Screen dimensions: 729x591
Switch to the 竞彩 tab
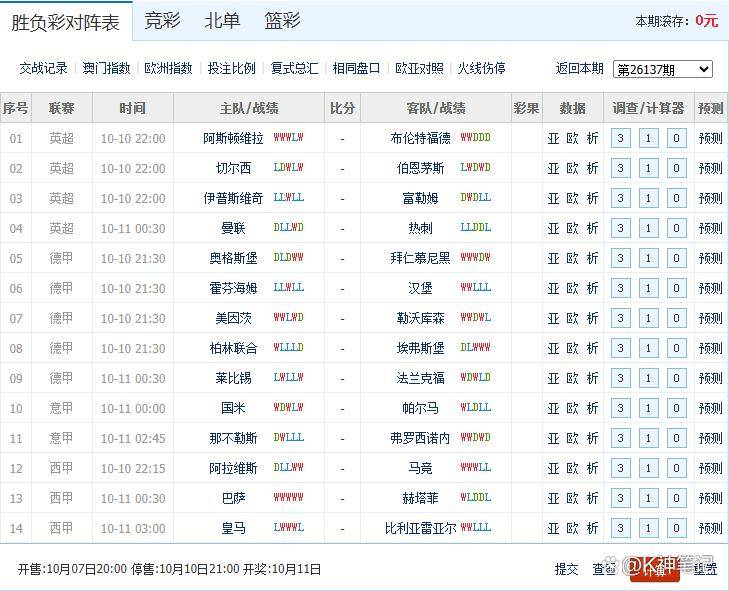click(x=162, y=21)
